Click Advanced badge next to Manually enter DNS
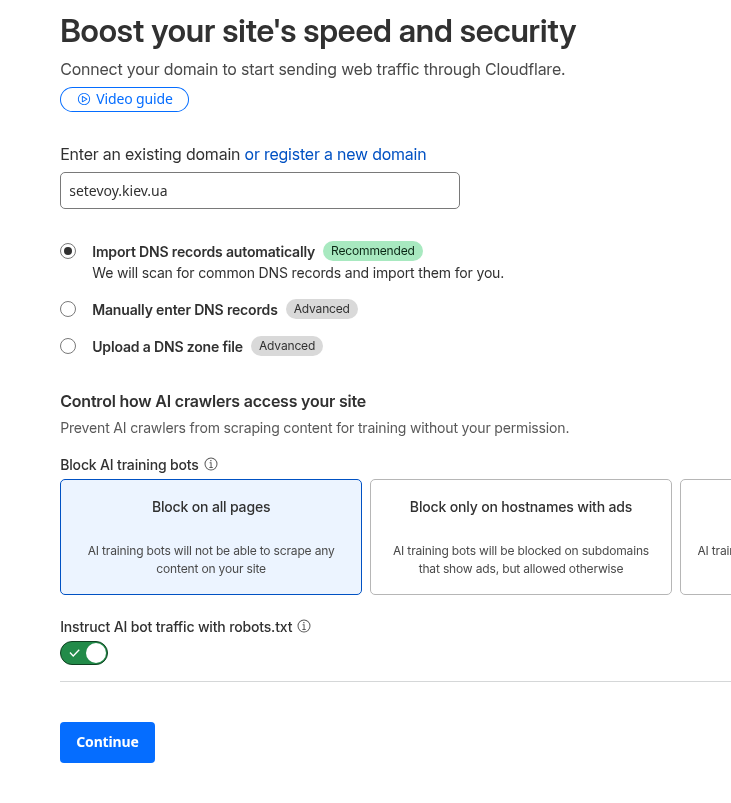This screenshot has height=803, width=731. [321, 309]
